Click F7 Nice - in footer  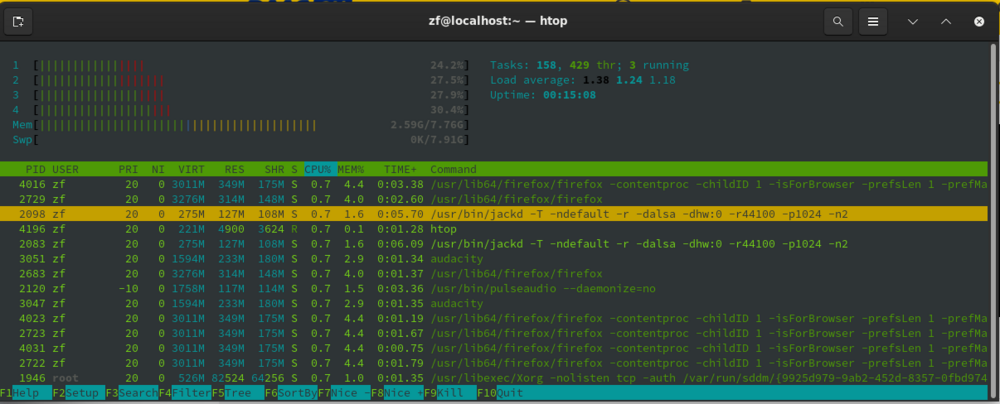(344, 393)
